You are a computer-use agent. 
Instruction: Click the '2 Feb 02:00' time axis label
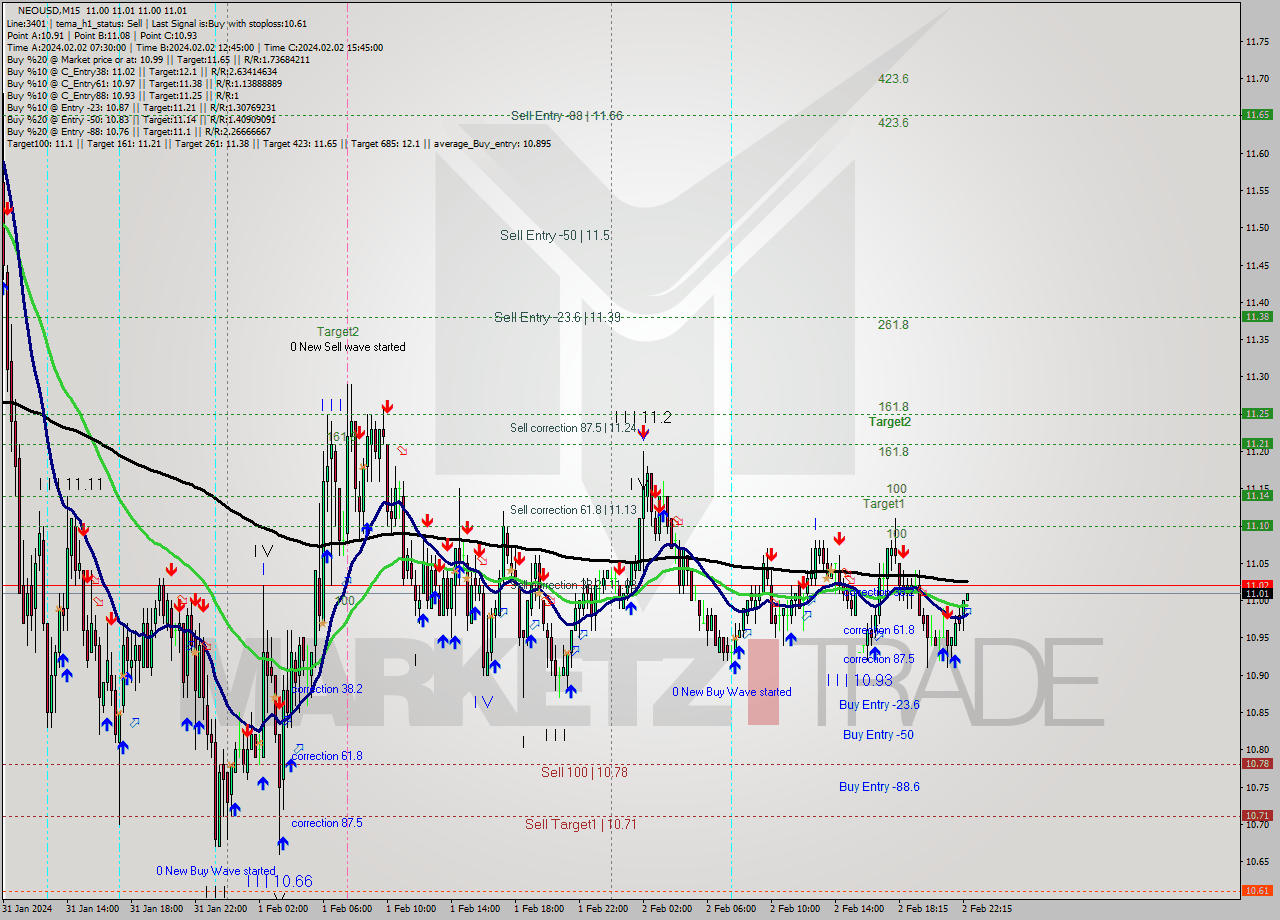(666, 908)
